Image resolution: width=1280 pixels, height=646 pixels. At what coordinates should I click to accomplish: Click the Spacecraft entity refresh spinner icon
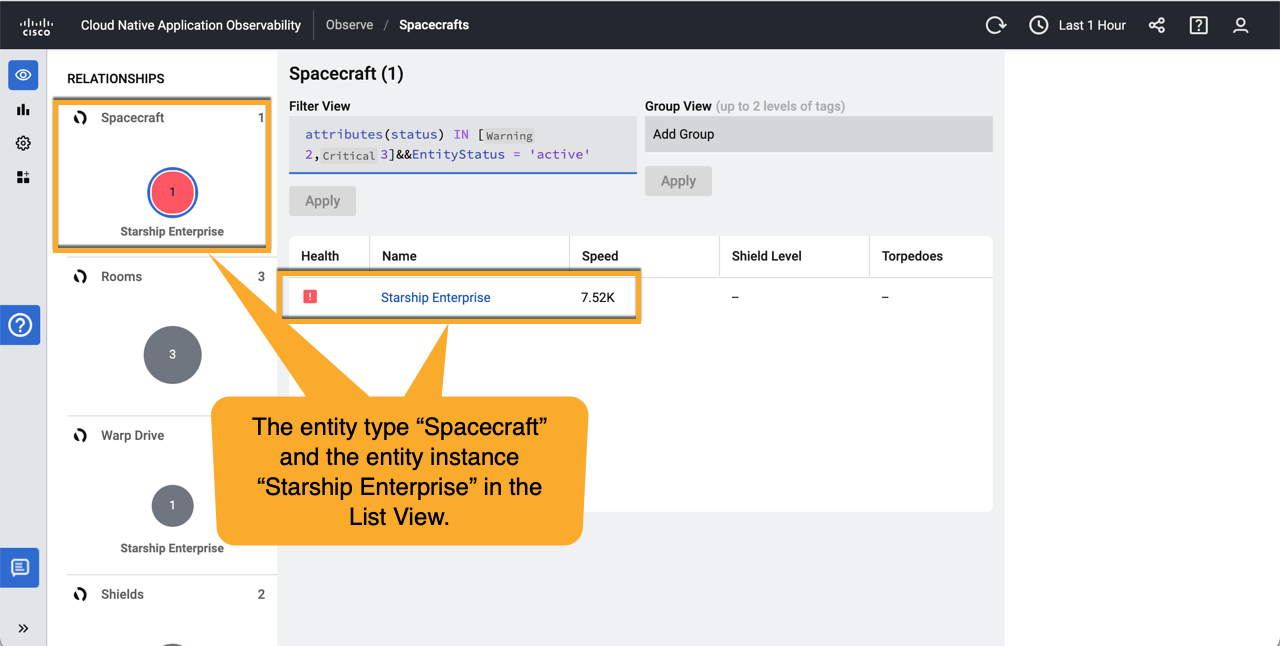[x=79, y=117]
